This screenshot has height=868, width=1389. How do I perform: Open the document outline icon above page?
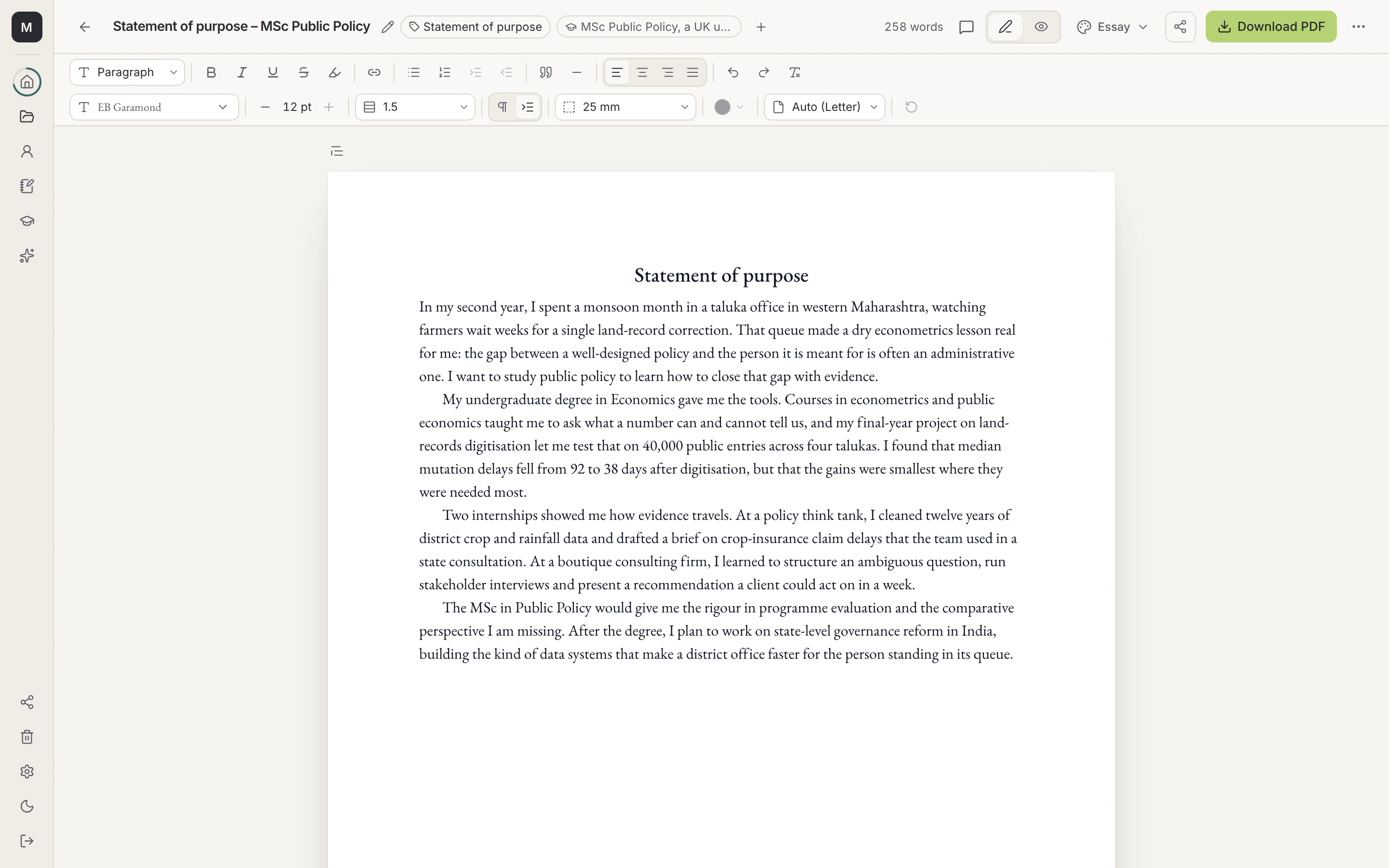tap(337, 151)
